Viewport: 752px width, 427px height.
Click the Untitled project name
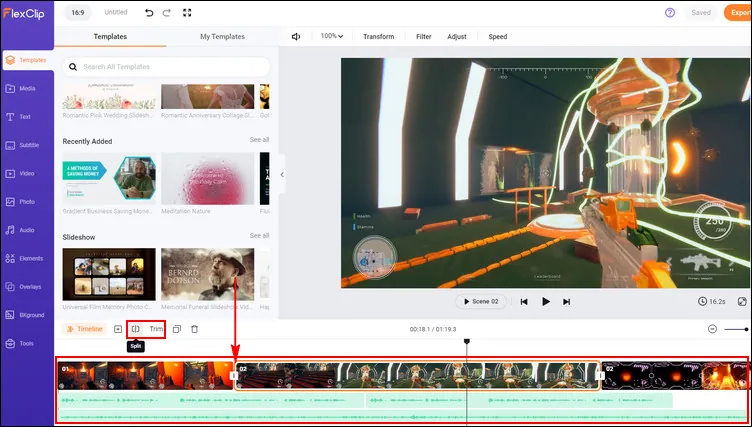click(x=116, y=13)
